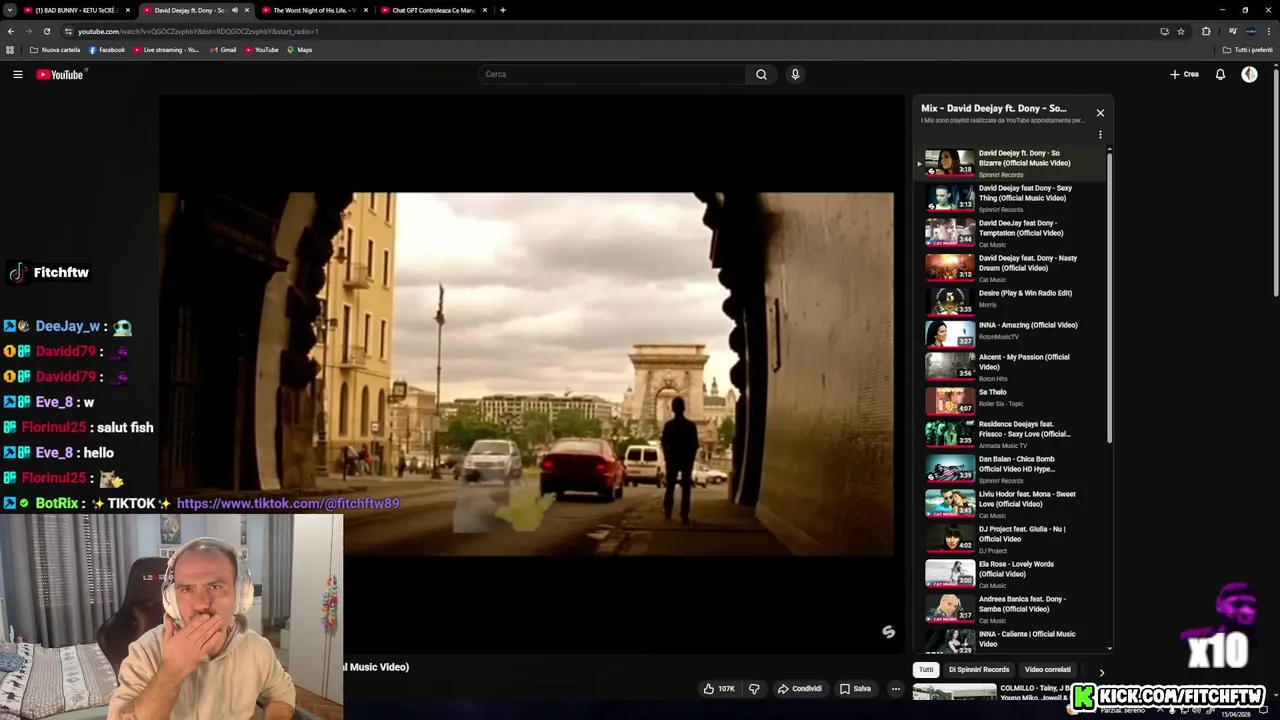Mute the David Deejay tab audio icon
The image size is (1280, 720).
235,10
